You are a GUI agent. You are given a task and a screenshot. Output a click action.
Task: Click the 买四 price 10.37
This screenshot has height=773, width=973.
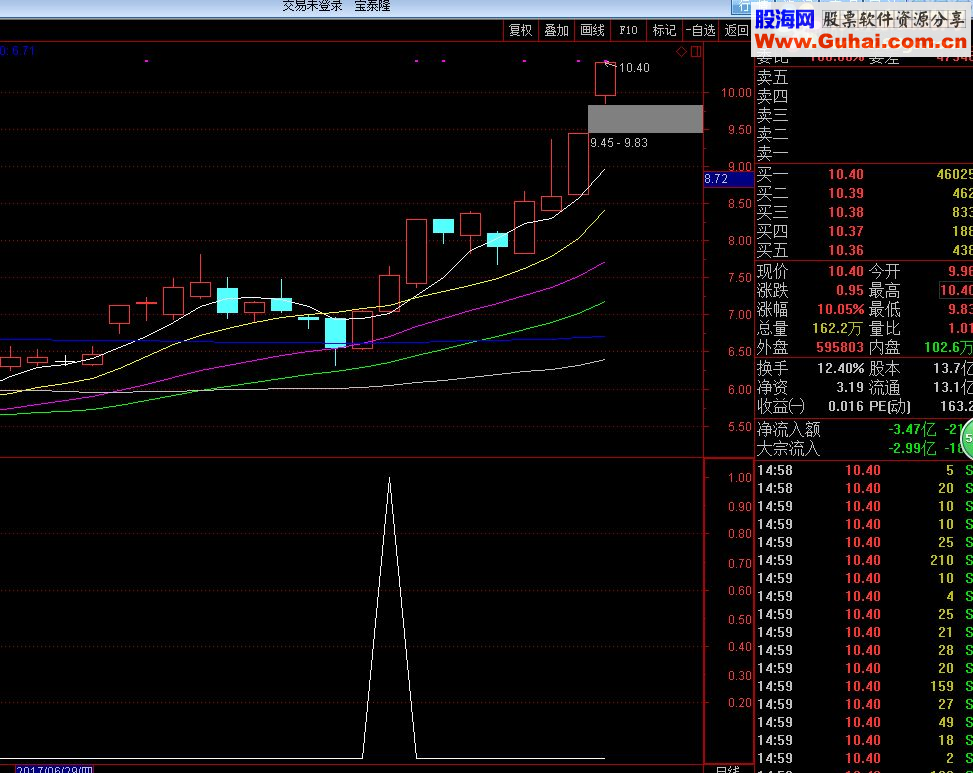click(846, 231)
